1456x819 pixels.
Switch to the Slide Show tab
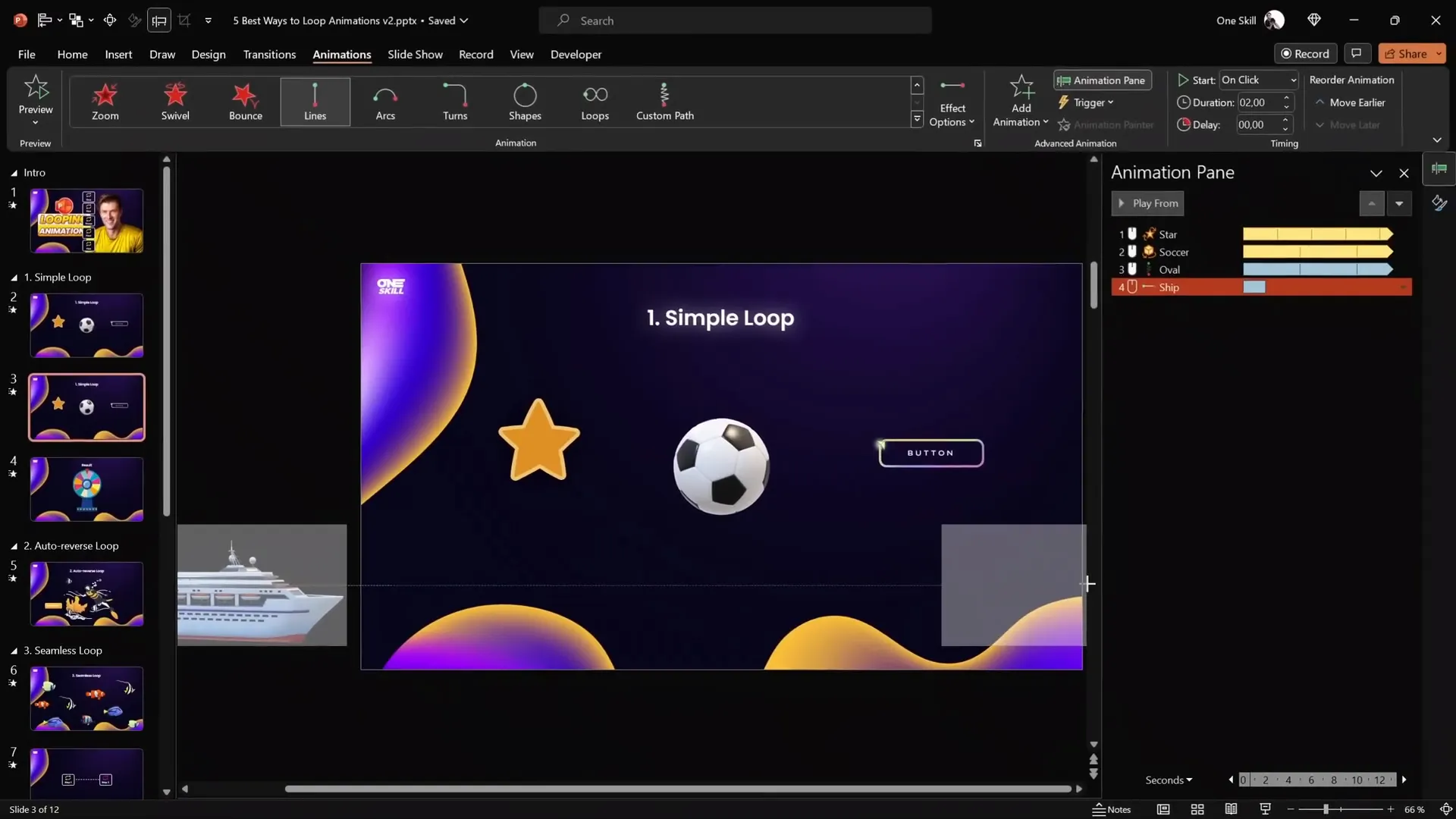[415, 55]
